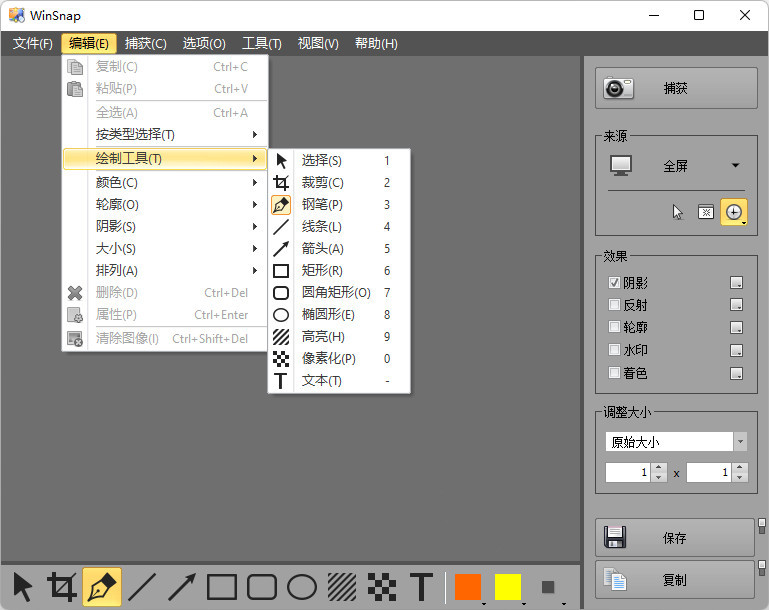
Task: Choose 钢笔(P) from drawing tools submenu
Action: pyautogui.click(x=339, y=204)
